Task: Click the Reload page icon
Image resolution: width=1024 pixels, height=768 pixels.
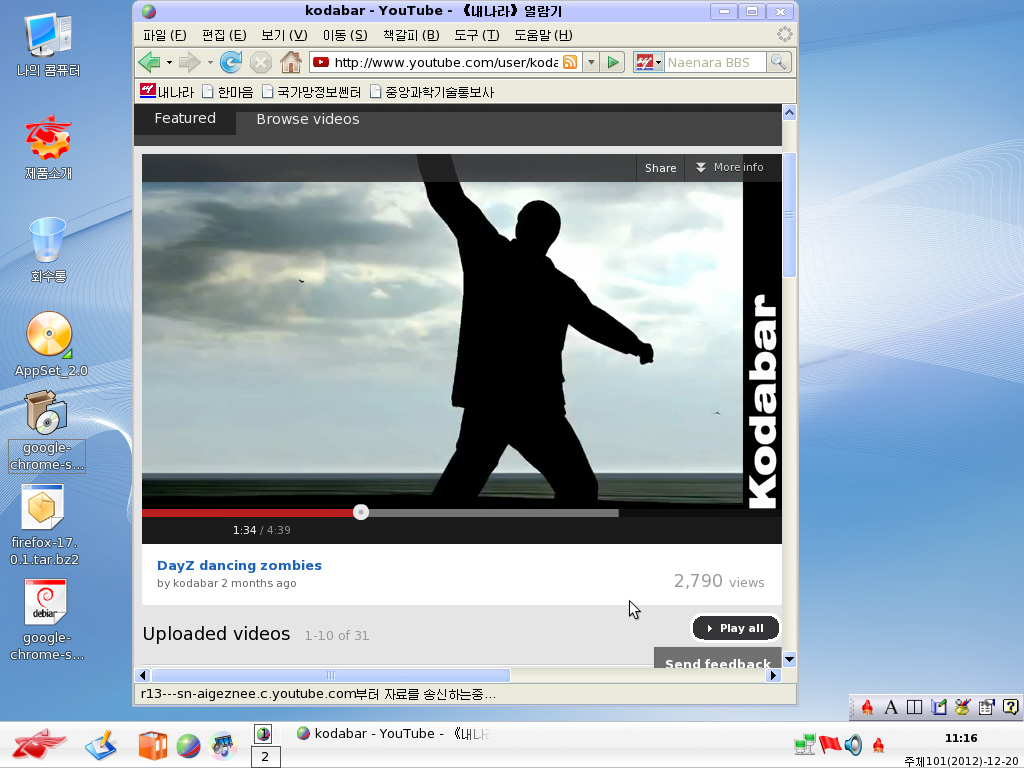Action: point(230,62)
